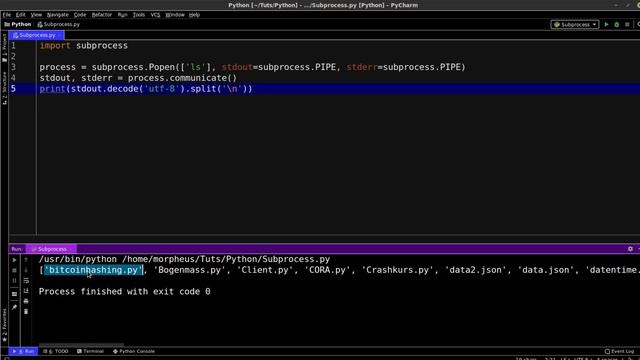This screenshot has height=360, width=640.
Task: Open the Run menu in menu bar
Action: pos(122,15)
